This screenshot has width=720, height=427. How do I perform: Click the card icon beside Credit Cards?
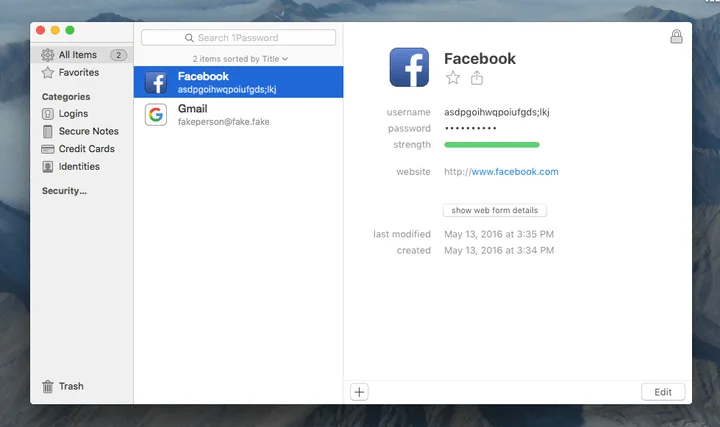(x=48, y=149)
